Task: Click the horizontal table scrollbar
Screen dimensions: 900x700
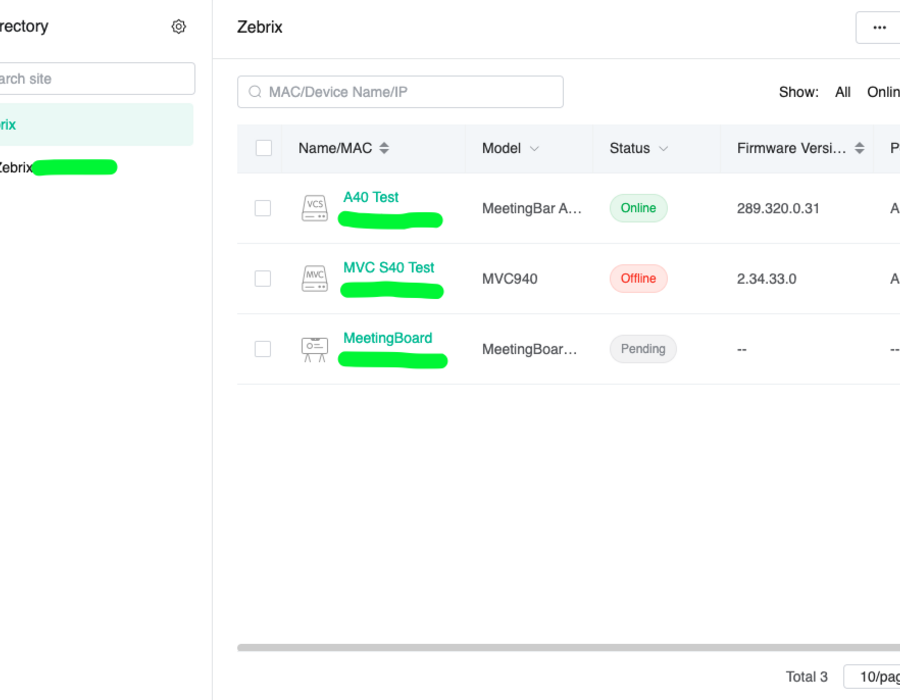Action: pyautogui.click(x=568, y=647)
